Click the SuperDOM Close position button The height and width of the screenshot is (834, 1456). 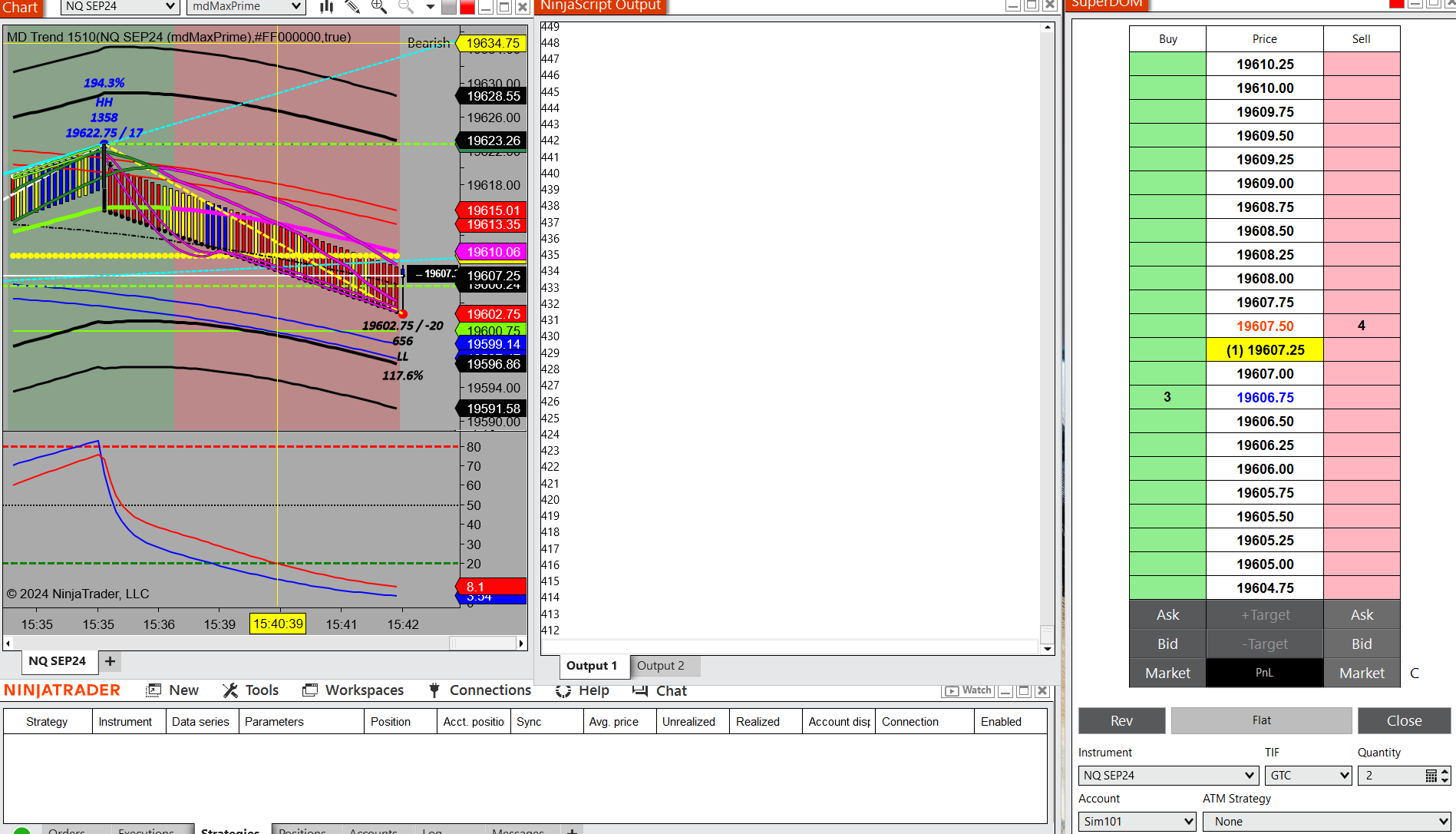pos(1404,721)
